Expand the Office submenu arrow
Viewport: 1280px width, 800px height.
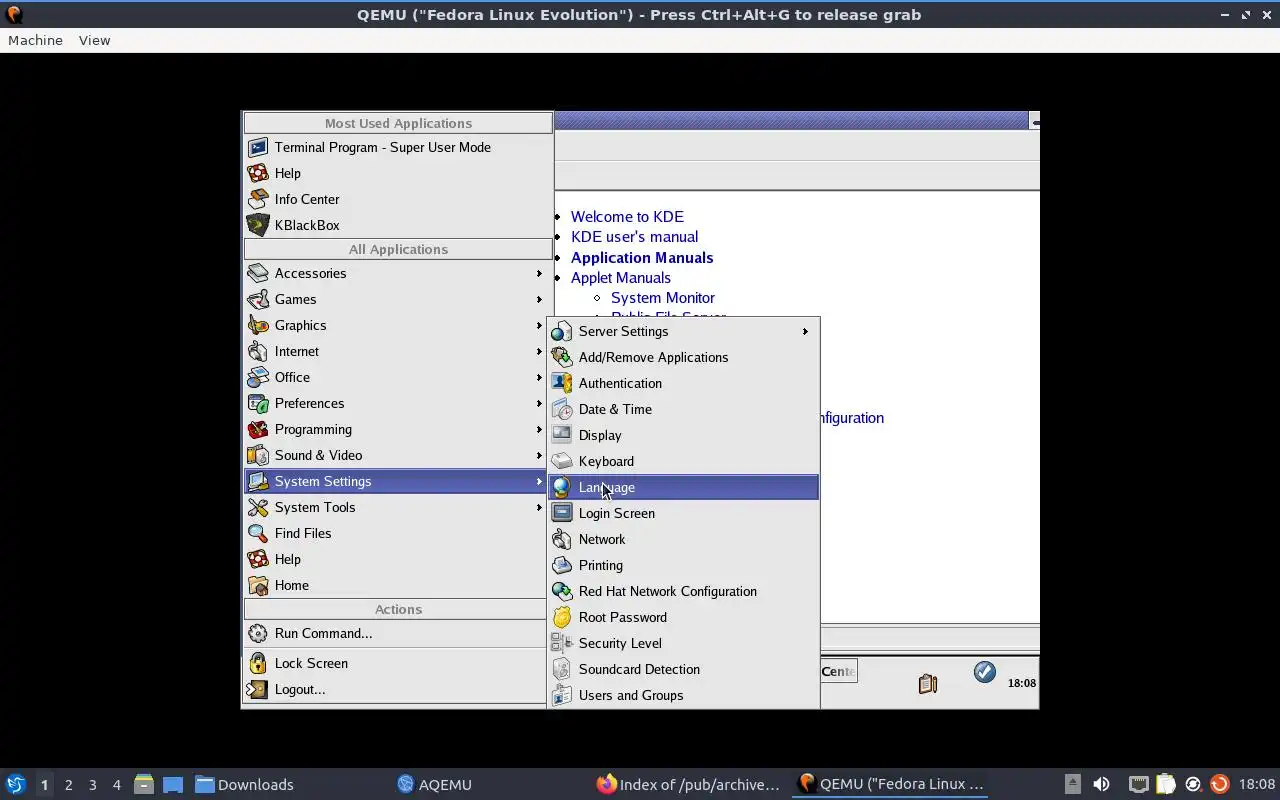(x=539, y=377)
